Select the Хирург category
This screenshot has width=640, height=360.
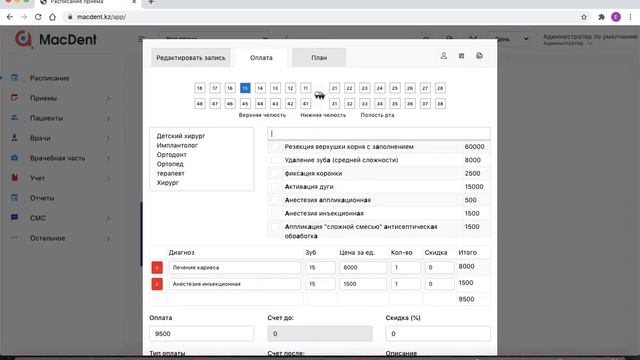click(x=168, y=183)
